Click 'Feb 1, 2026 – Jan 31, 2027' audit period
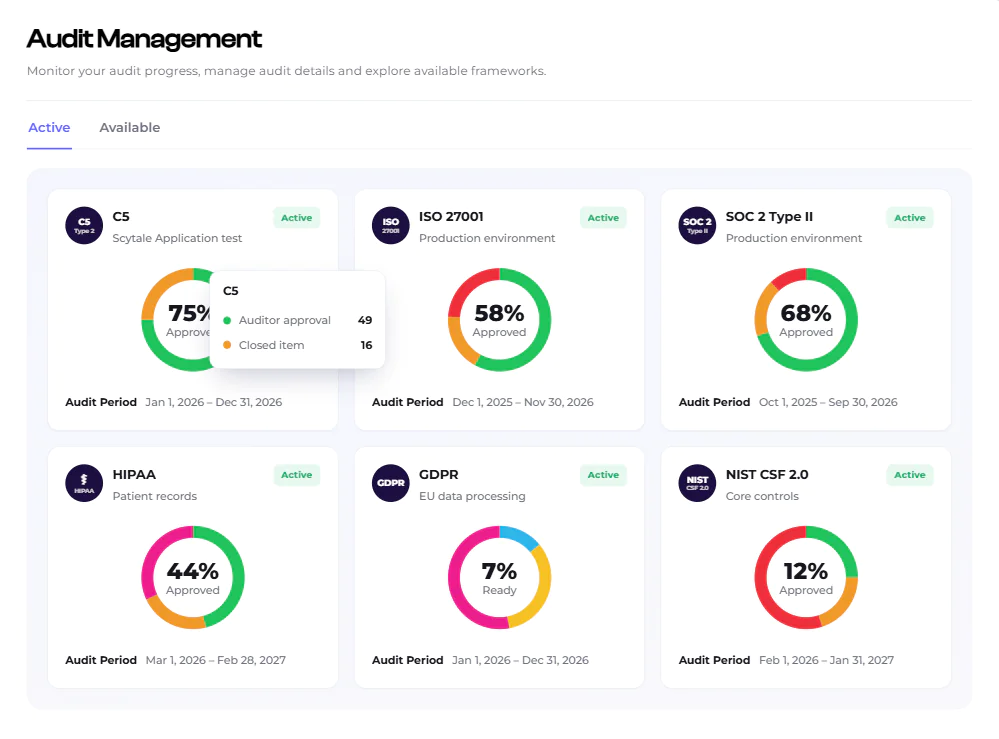Image resolution: width=999 pixels, height=739 pixels. (826, 661)
